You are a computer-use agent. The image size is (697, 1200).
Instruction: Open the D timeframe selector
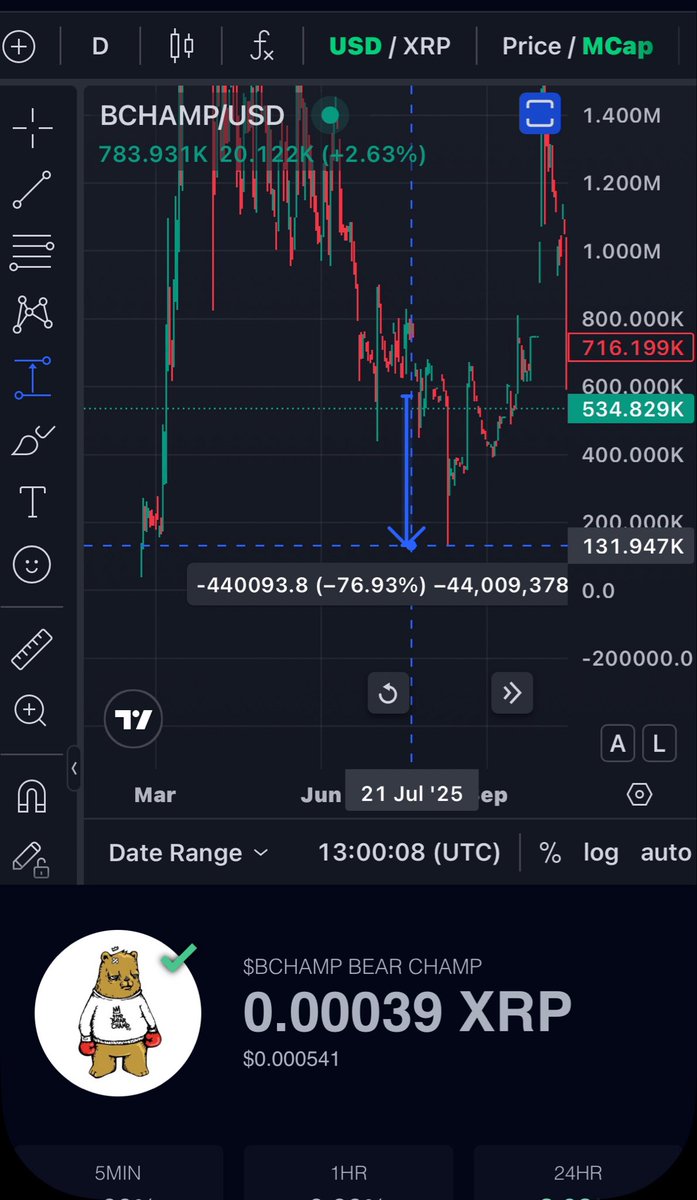click(x=100, y=46)
